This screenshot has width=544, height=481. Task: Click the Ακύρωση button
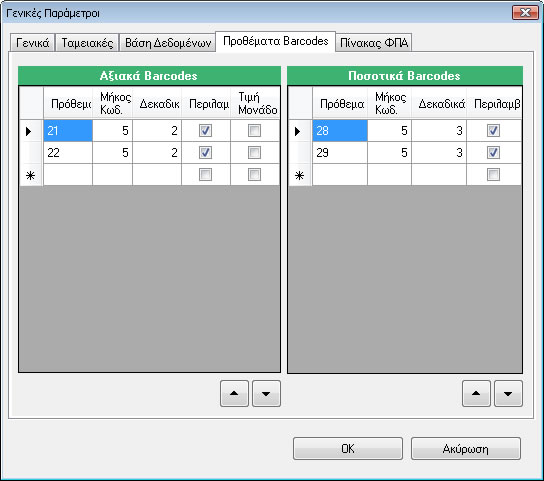tap(466, 448)
